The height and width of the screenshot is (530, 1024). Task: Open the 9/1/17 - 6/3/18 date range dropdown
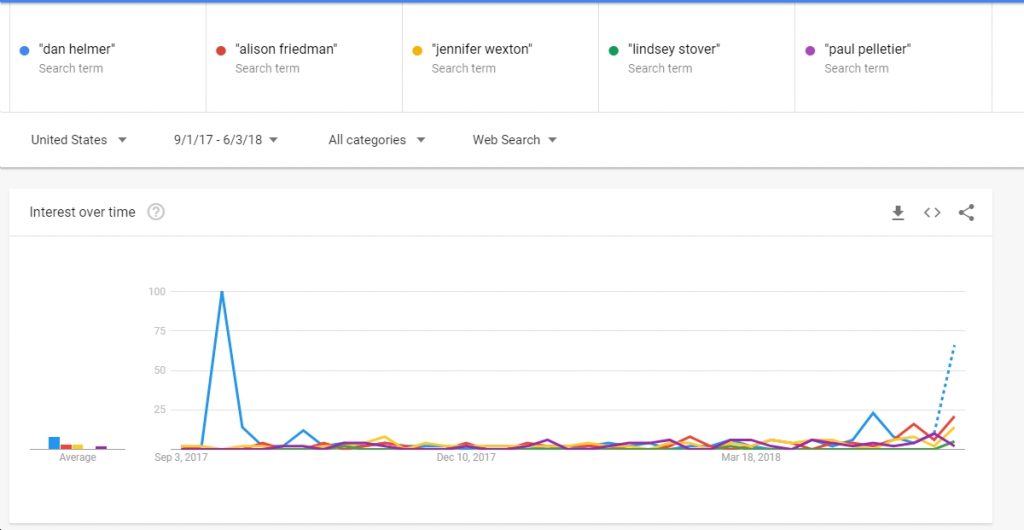[226, 140]
